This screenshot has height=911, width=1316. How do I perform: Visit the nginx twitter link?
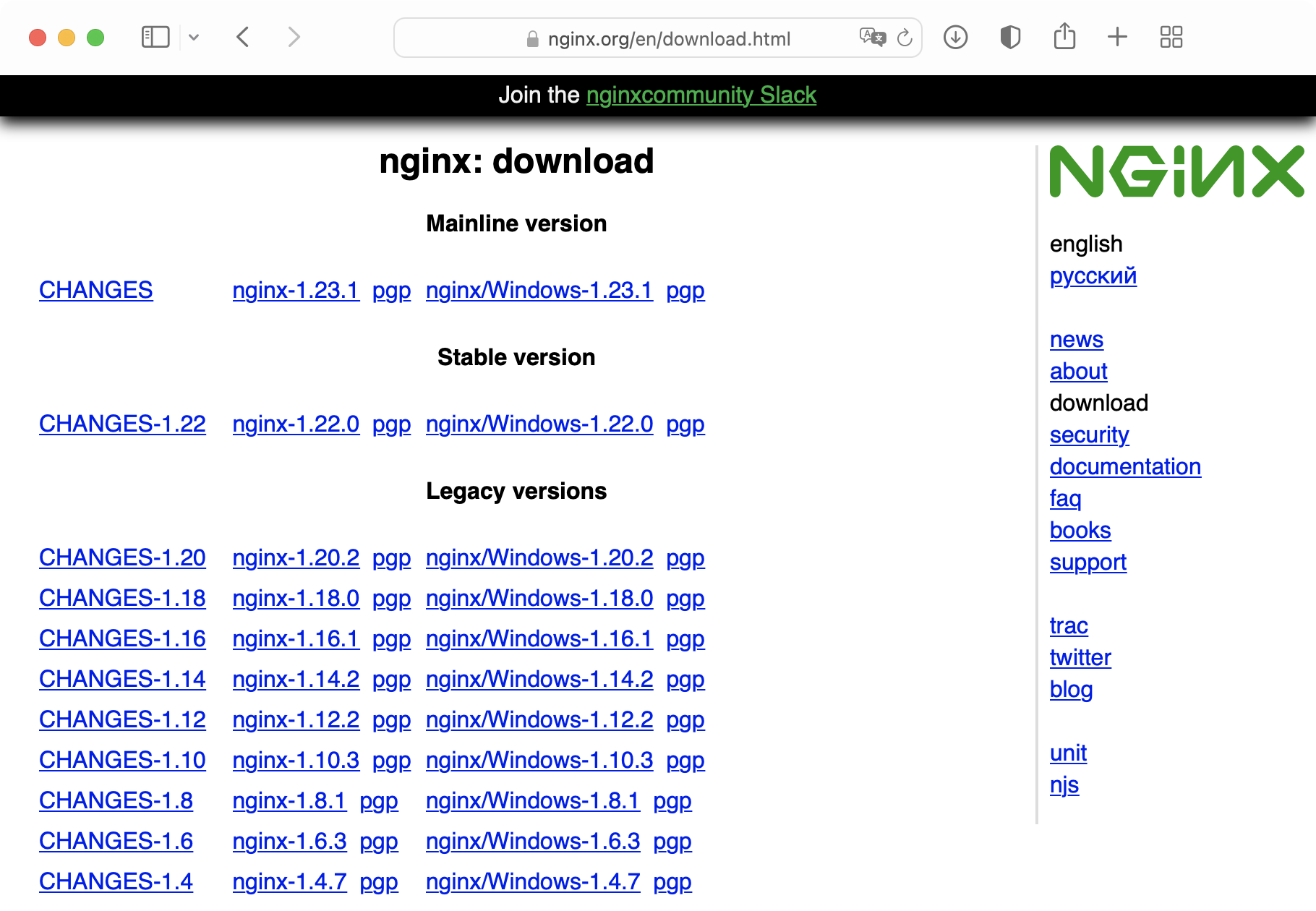[1080, 657]
